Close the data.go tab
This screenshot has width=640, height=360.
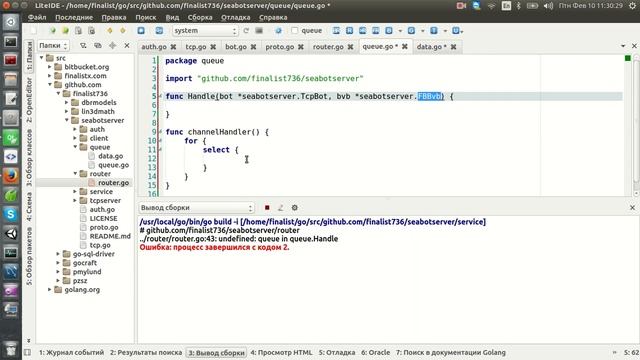click(x=453, y=47)
